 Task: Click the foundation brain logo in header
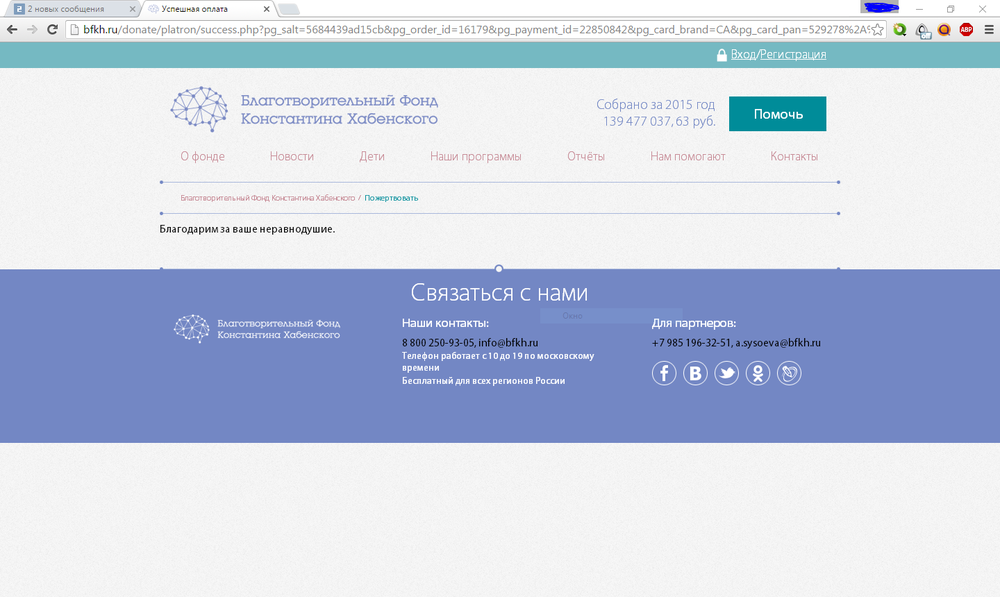pos(199,109)
